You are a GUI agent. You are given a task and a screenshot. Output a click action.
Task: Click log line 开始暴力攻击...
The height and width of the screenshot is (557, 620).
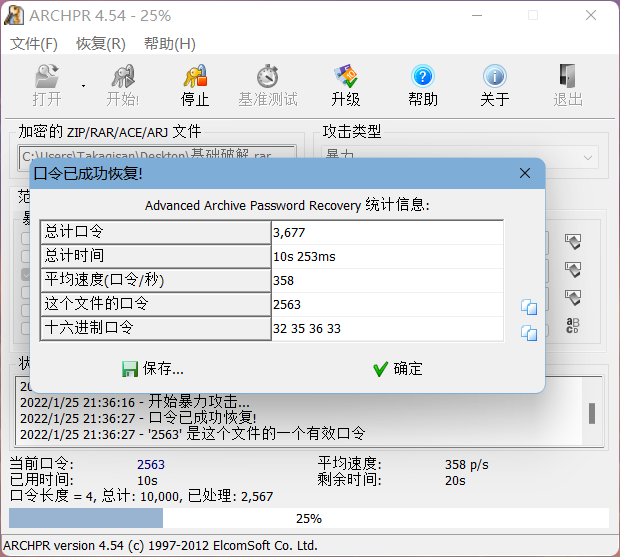coord(135,402)
